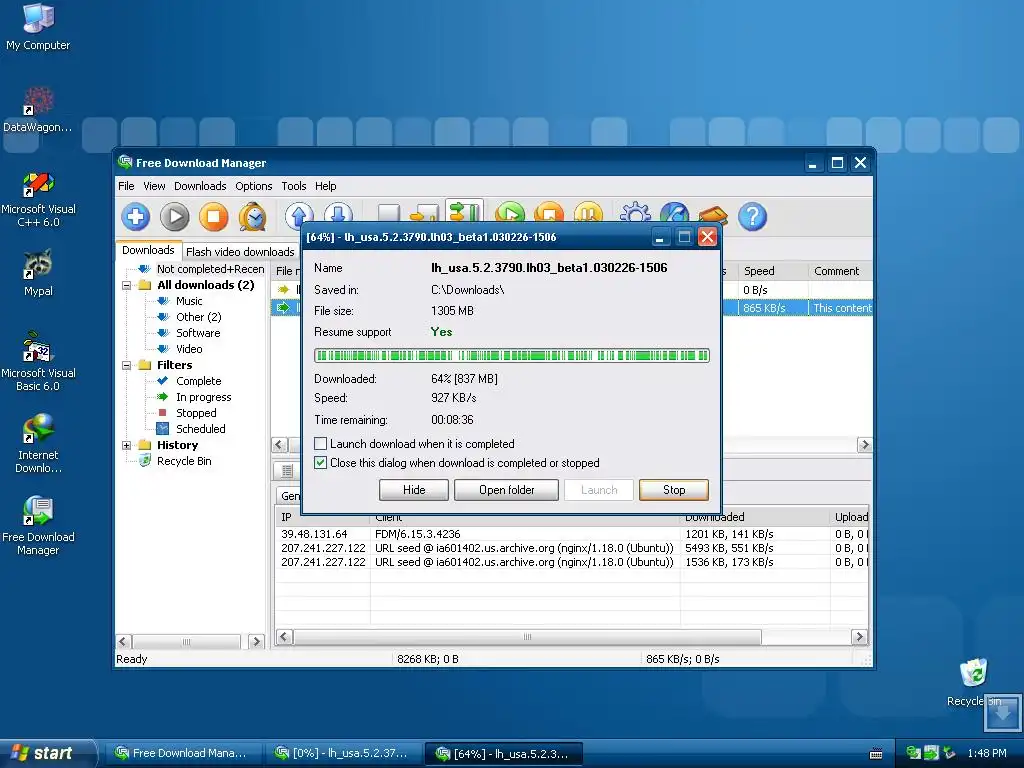Select the In progress filter
The image size is (1024, 768).
coord(203,397)
